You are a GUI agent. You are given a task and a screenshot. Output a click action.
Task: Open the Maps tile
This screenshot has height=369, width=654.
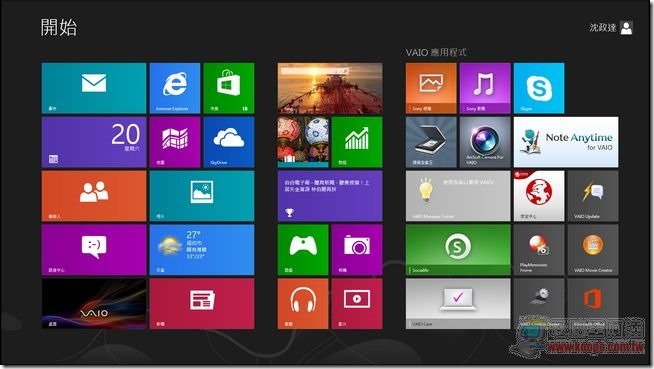(175, 142)
